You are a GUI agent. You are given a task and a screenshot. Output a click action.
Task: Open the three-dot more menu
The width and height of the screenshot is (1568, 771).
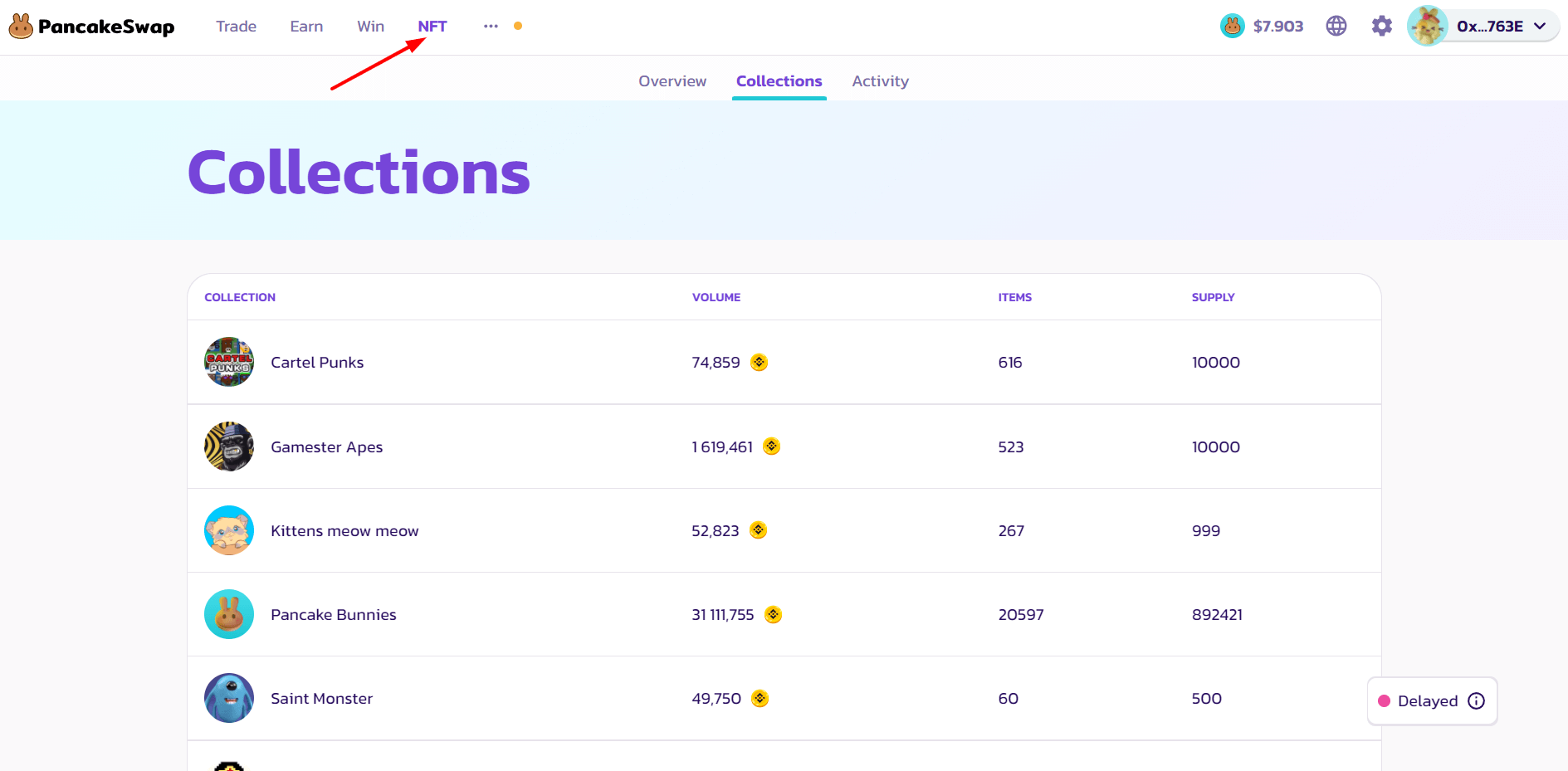click(491, 27)
